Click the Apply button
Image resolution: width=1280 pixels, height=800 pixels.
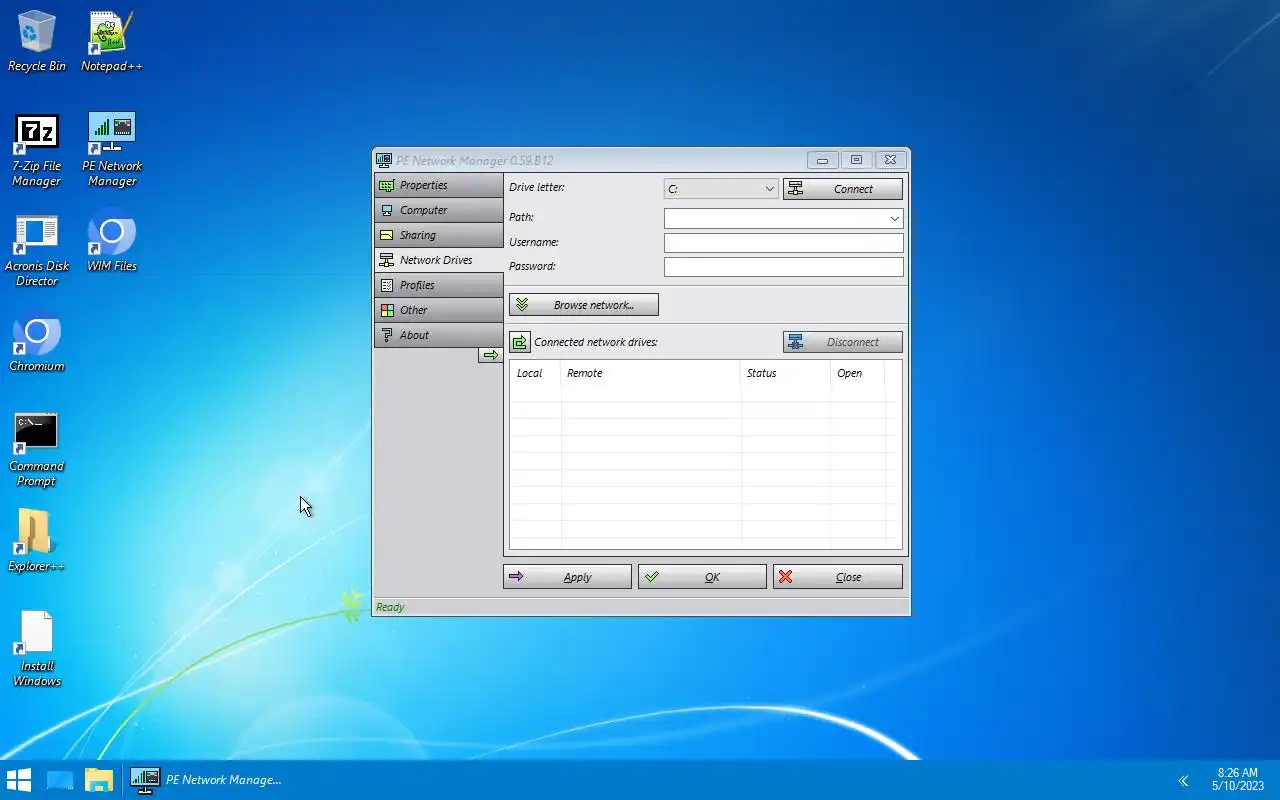tap(567, 577)
